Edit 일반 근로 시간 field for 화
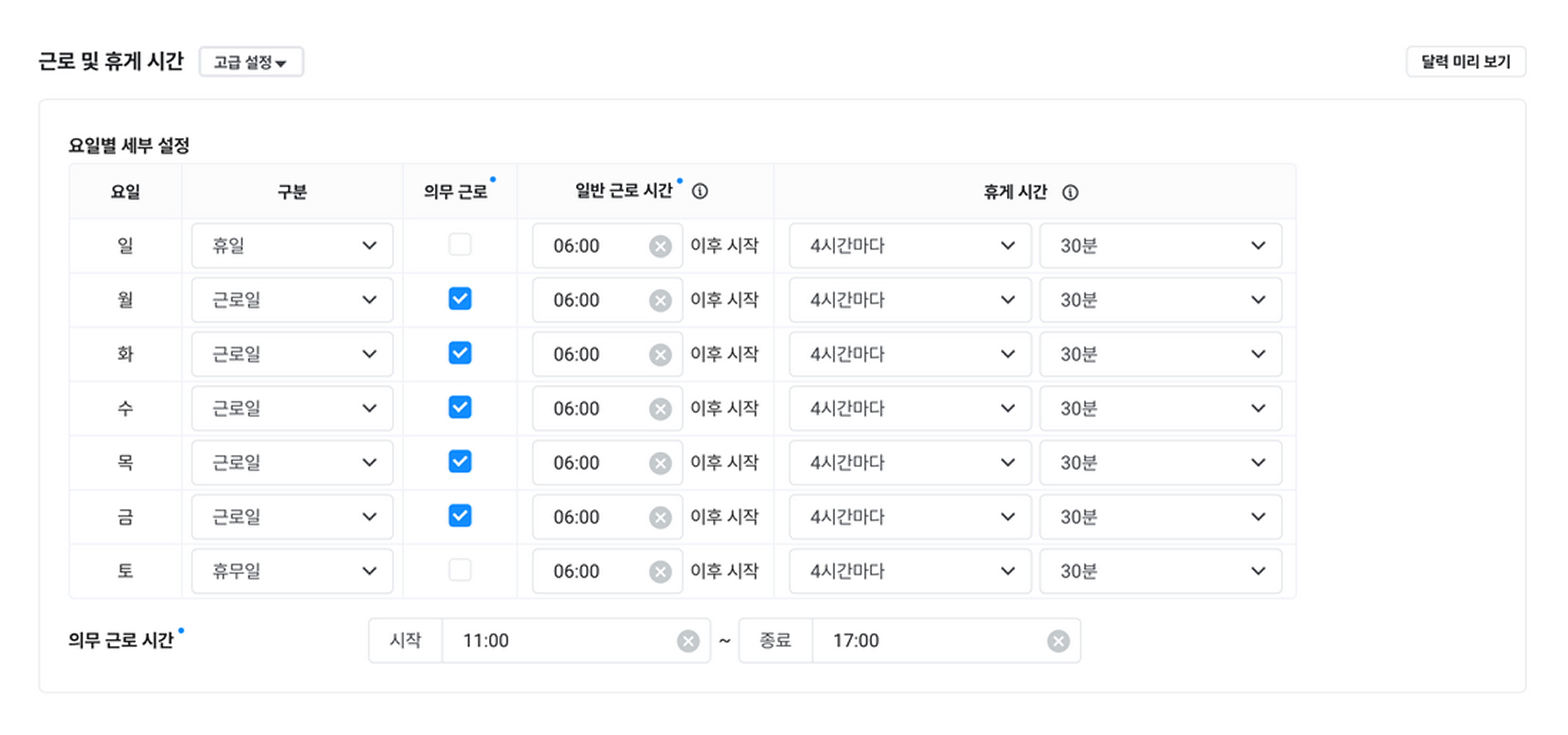1568x735 pixels. (x=607, y=354)
